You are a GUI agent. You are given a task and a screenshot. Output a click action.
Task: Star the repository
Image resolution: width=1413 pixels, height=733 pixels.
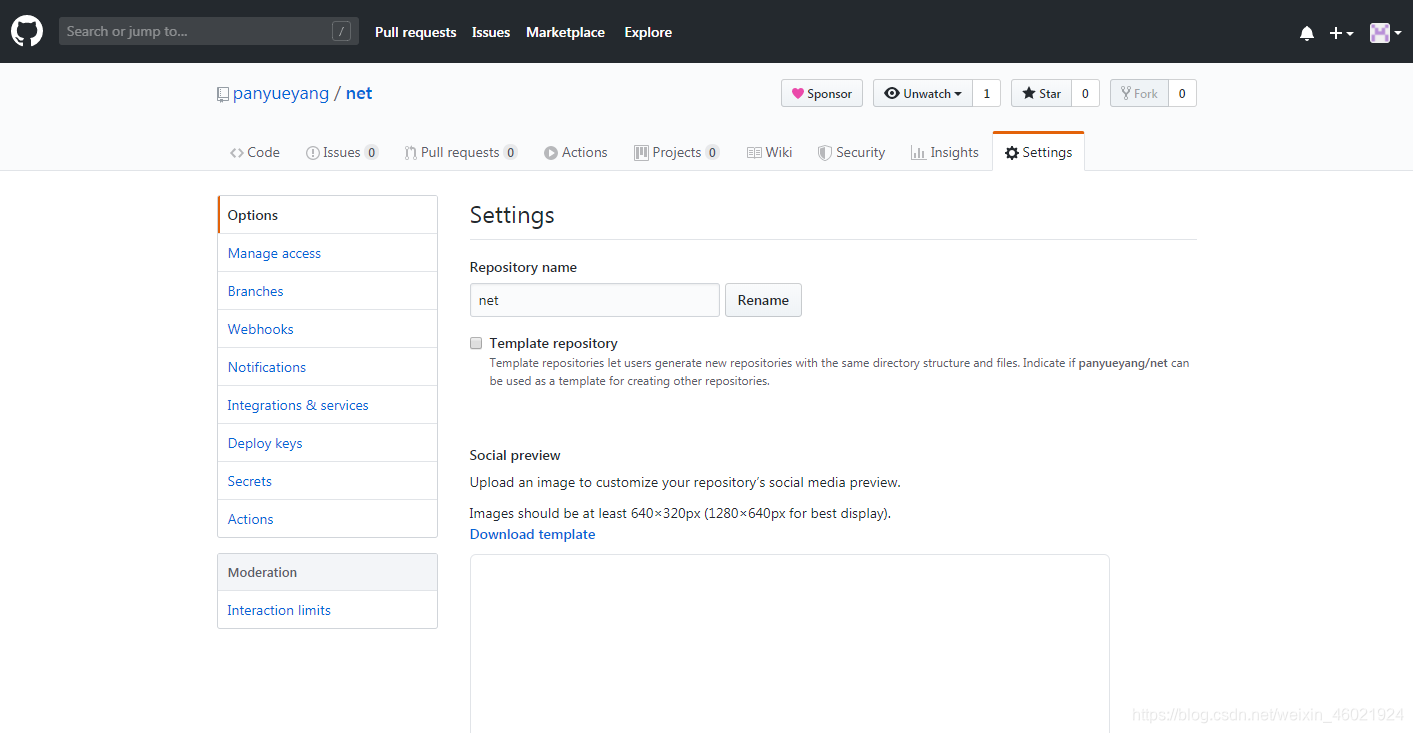point(1041,93)
